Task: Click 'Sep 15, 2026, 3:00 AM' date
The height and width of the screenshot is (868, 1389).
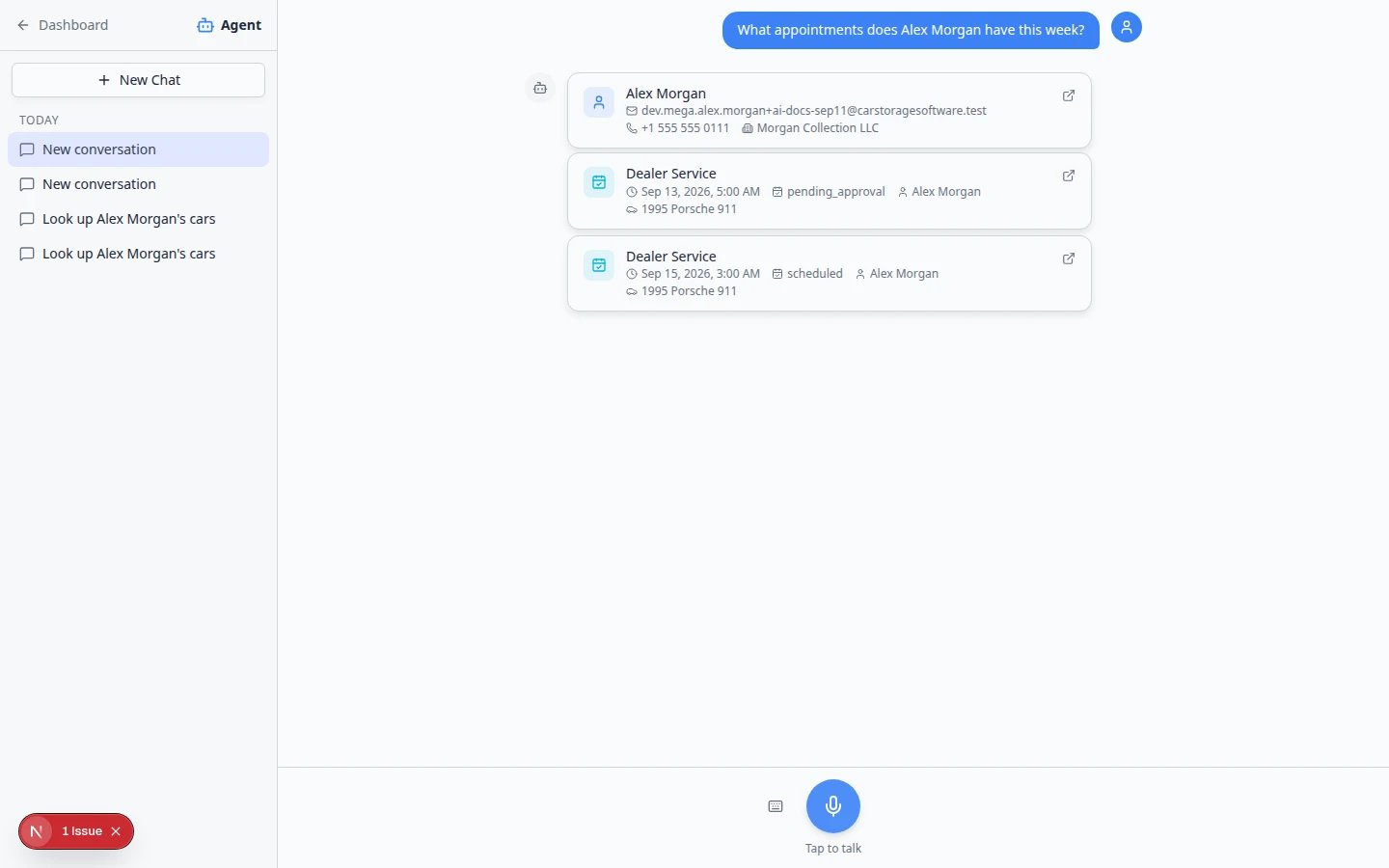Action: [x=700, y=274]
